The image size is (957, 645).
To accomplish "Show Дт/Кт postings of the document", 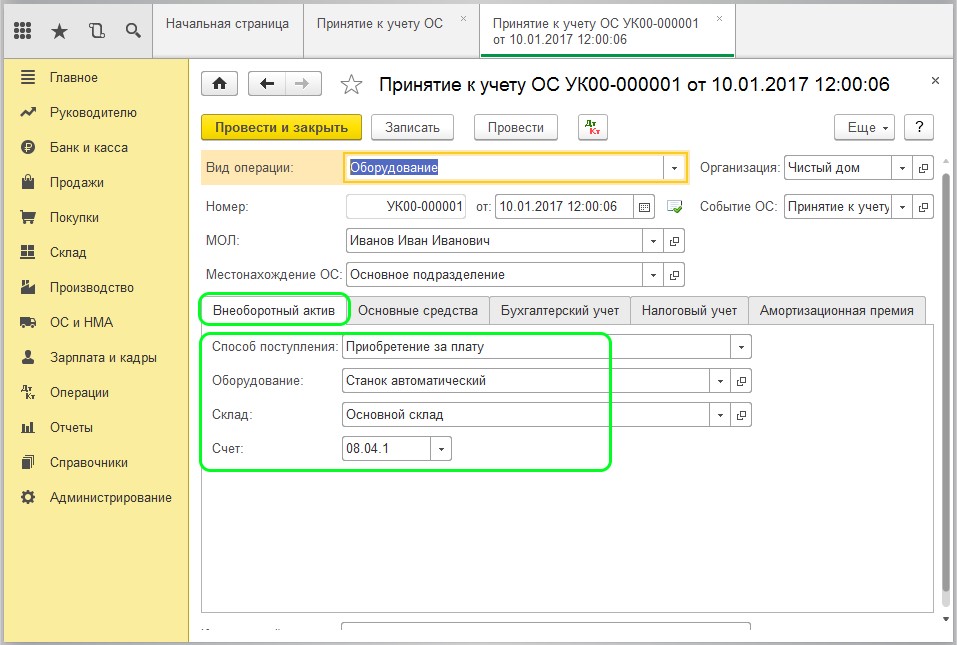I will click(593, 127).
